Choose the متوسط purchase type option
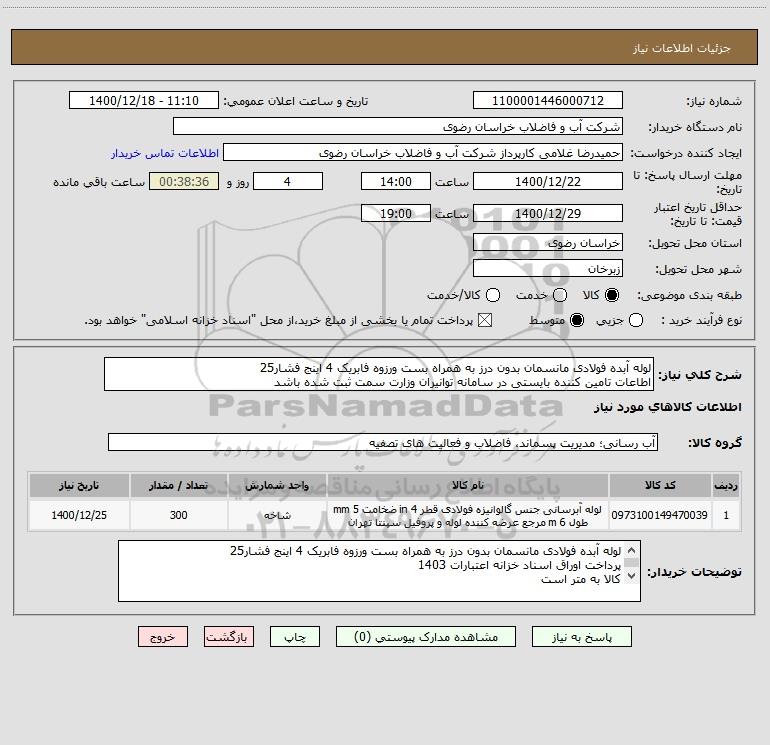This screenshot has width=770, height=745. 577,320
